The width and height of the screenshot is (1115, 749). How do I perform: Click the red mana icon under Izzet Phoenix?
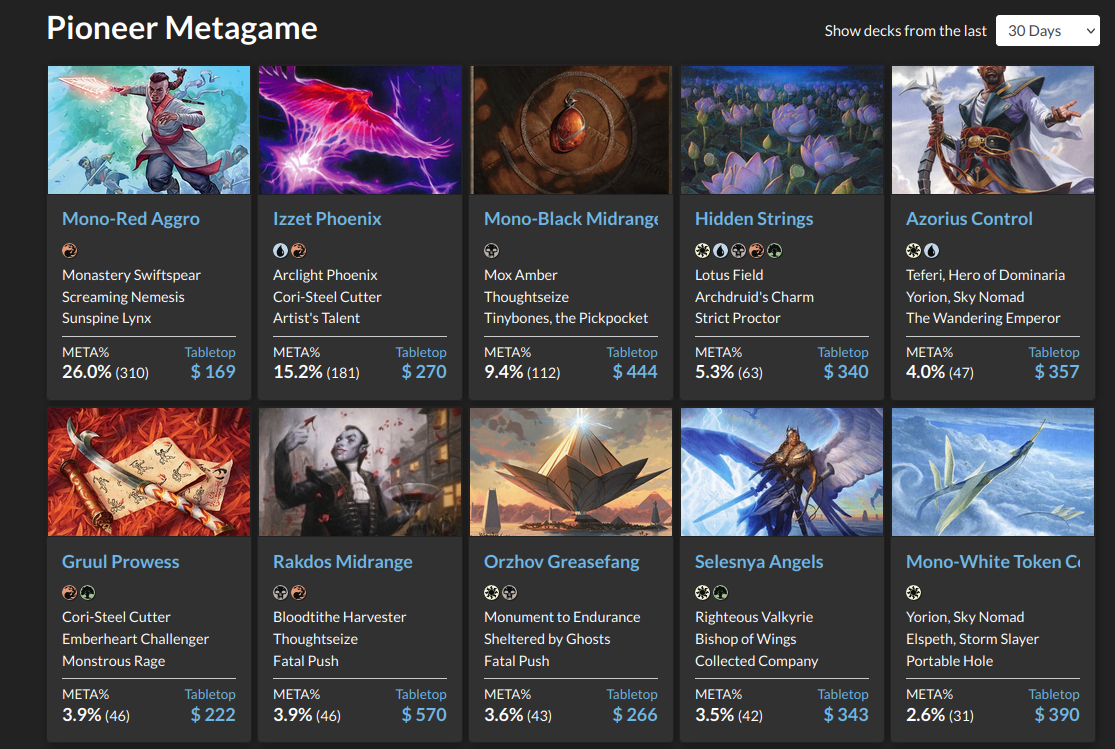[299, 250]
